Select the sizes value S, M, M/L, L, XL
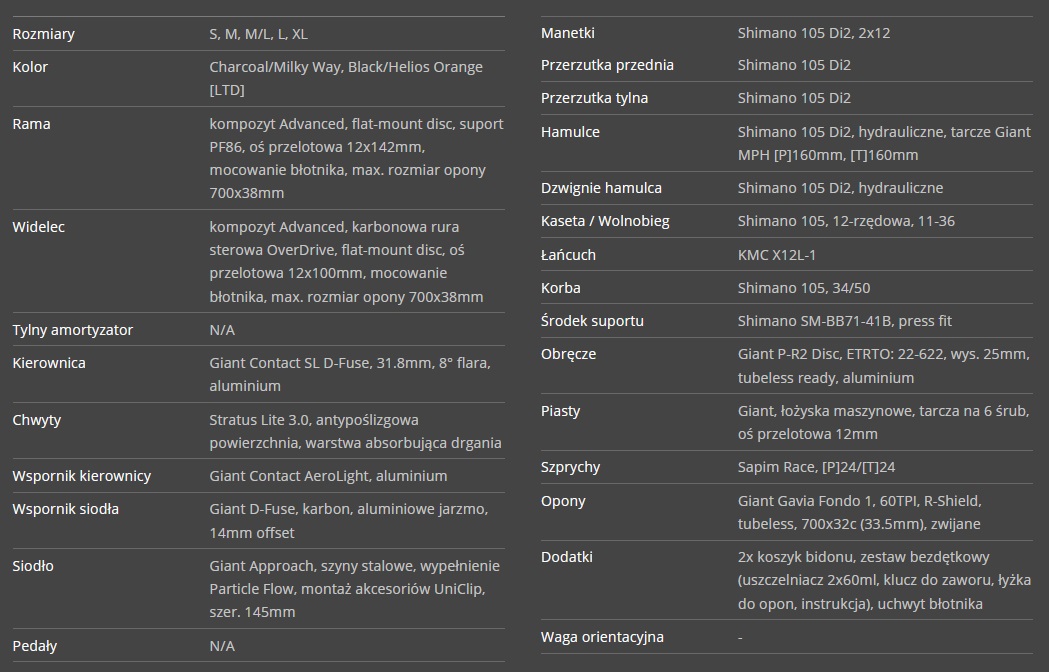1049x672 pixels. point(258,34)
